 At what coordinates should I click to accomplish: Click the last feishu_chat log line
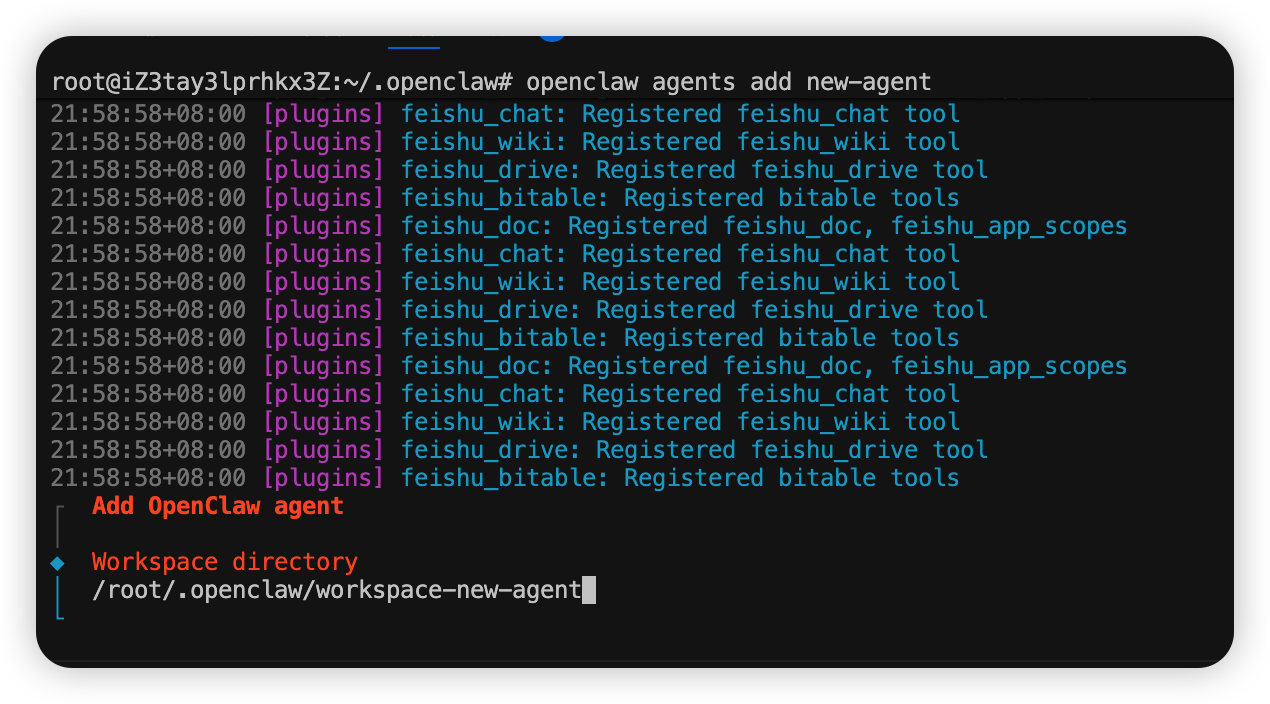point(680,394)
